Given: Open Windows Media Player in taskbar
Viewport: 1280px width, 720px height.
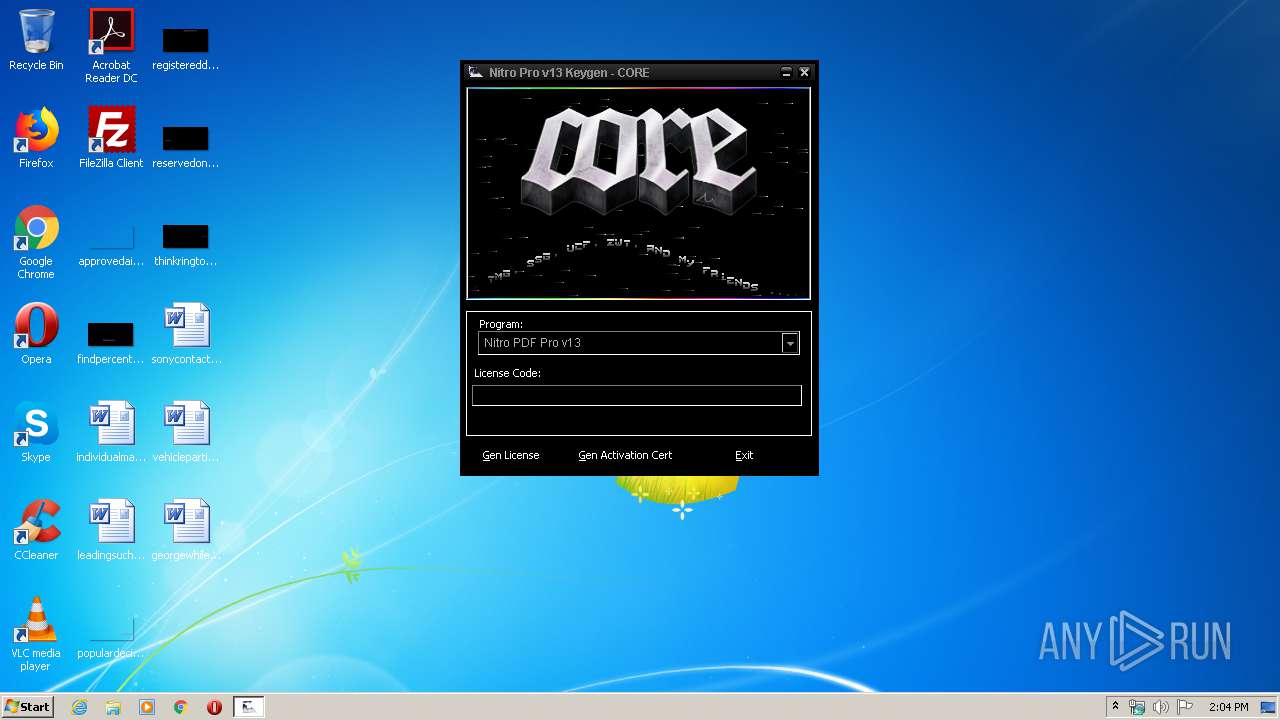Looking at the screenshot, I should point(147,707).
